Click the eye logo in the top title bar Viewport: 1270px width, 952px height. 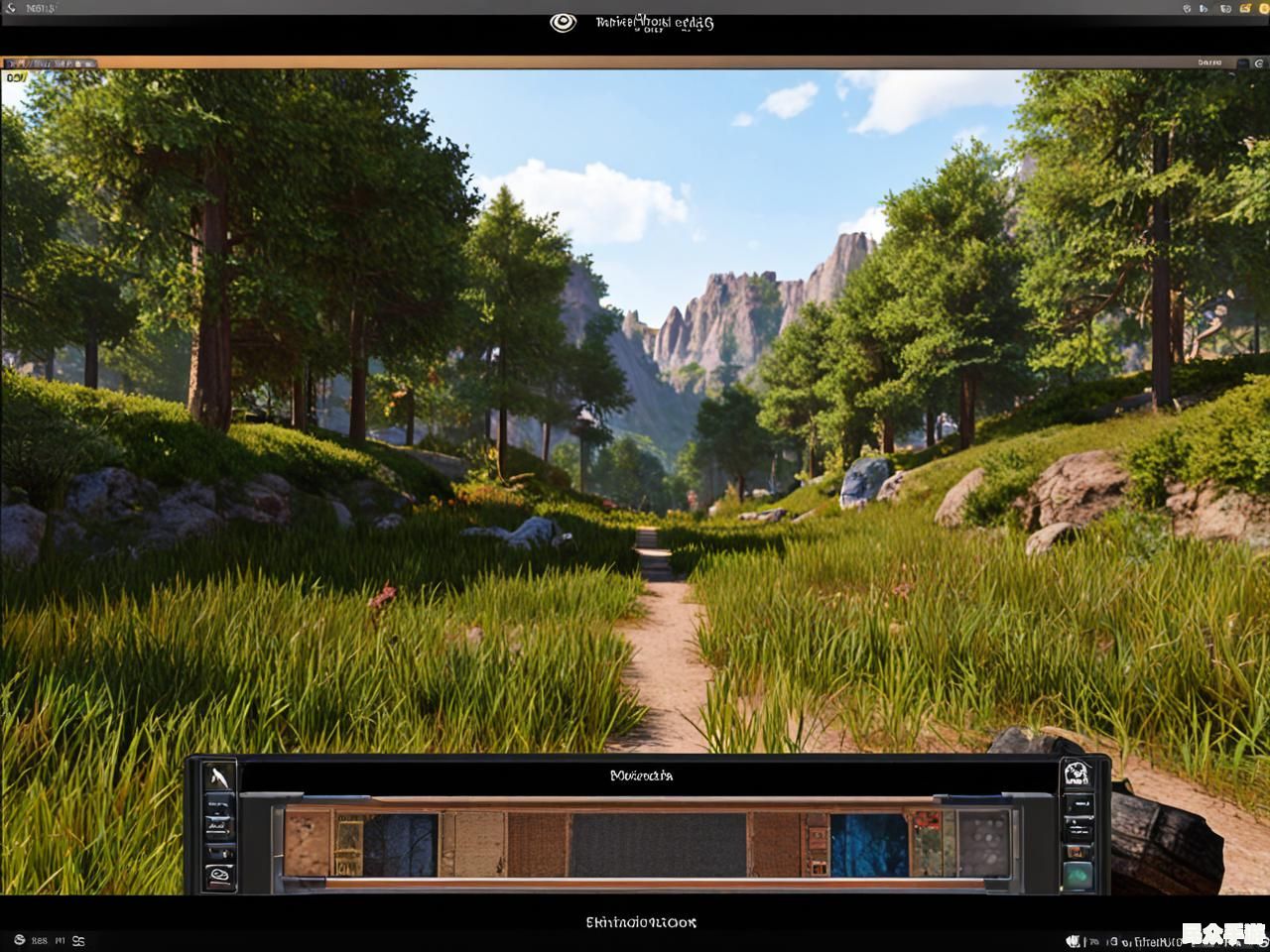point(563,23)
